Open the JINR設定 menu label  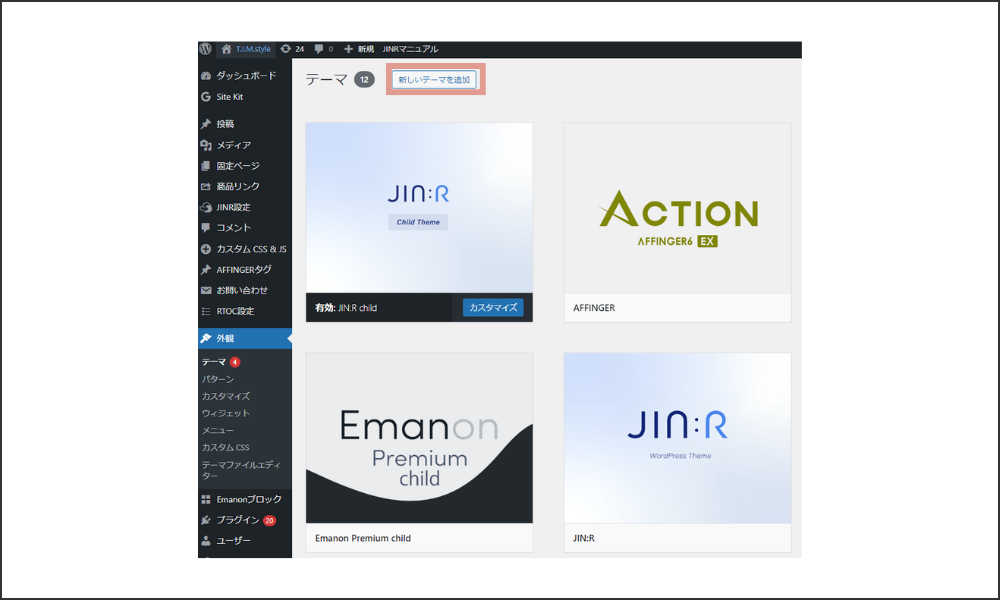pos(233,207)
